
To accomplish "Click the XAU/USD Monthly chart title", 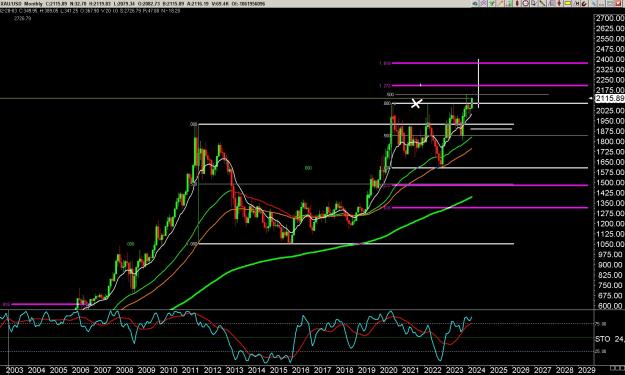I will coord(22,4).
